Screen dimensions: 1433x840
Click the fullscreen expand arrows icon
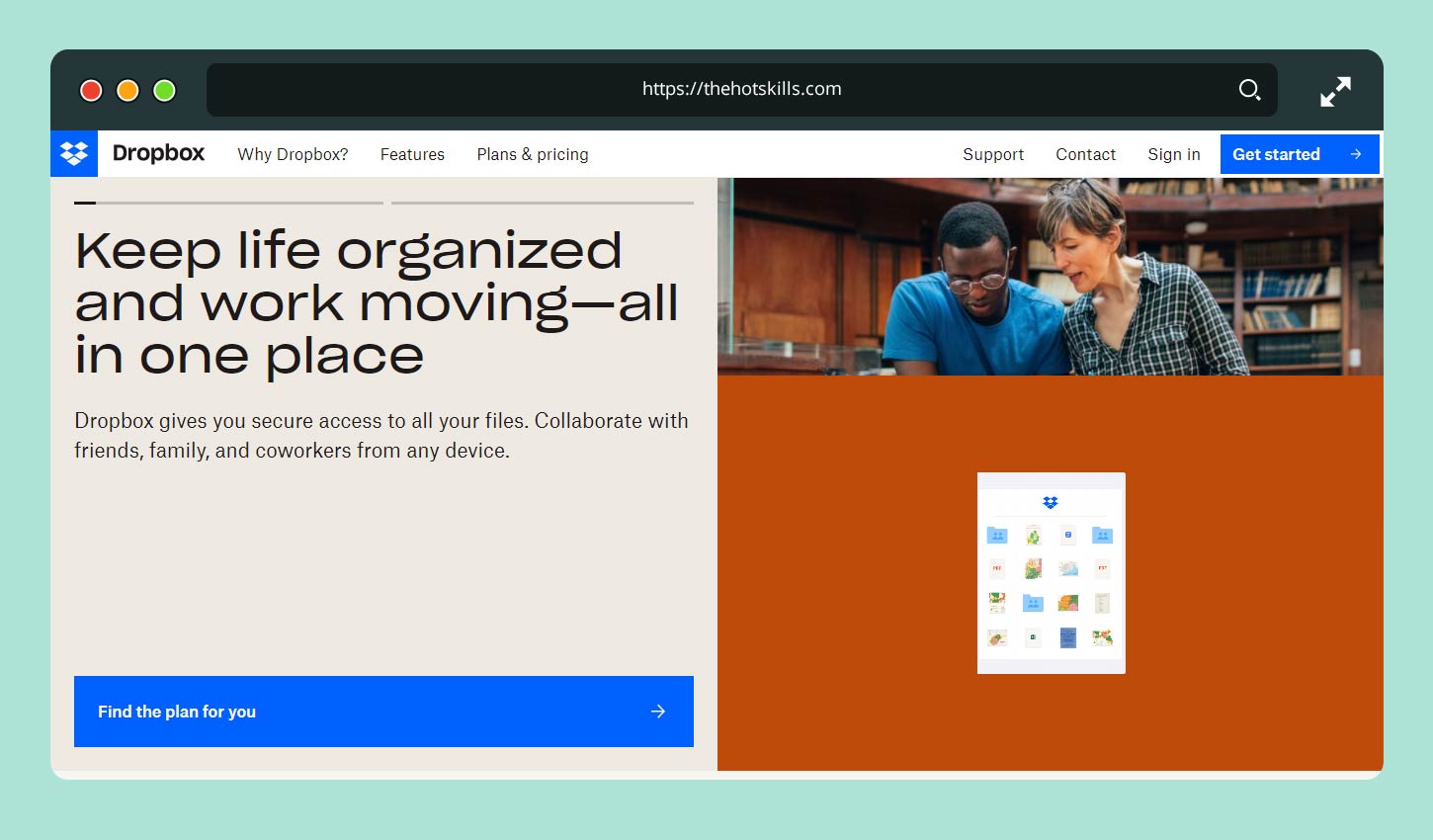point(1335,92)
